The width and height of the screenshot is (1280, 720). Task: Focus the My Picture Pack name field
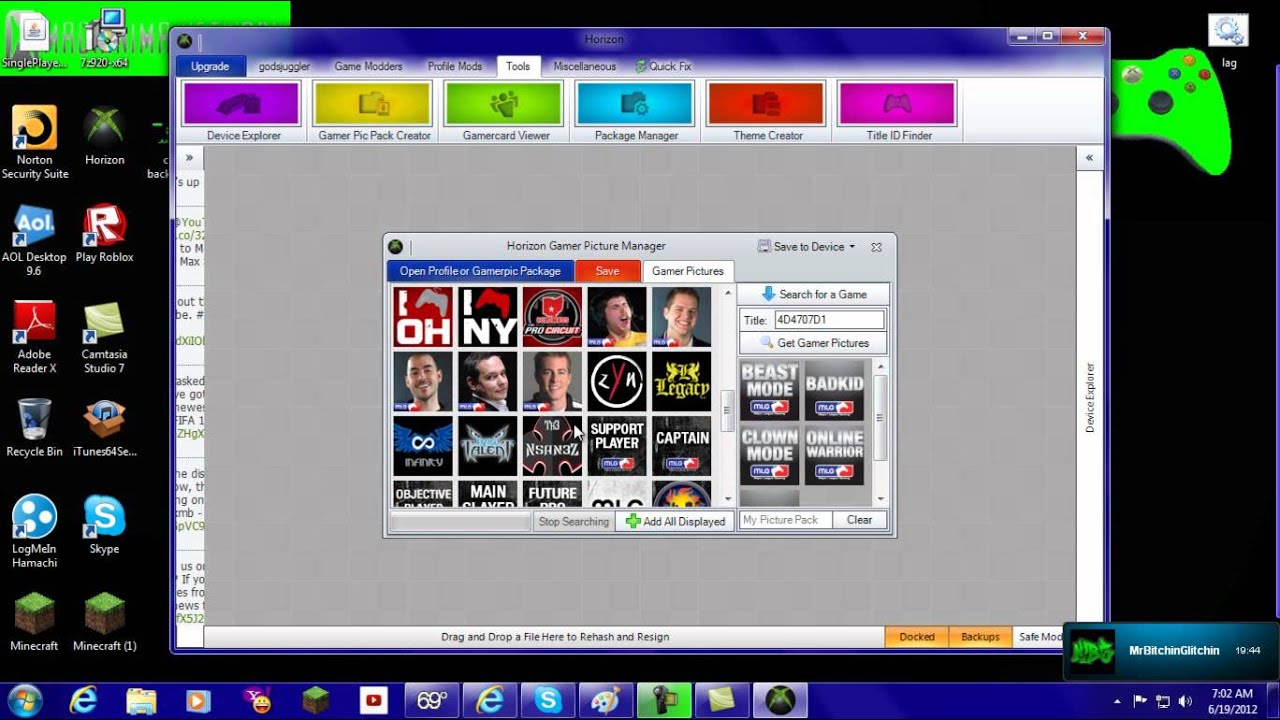point(785,520)
